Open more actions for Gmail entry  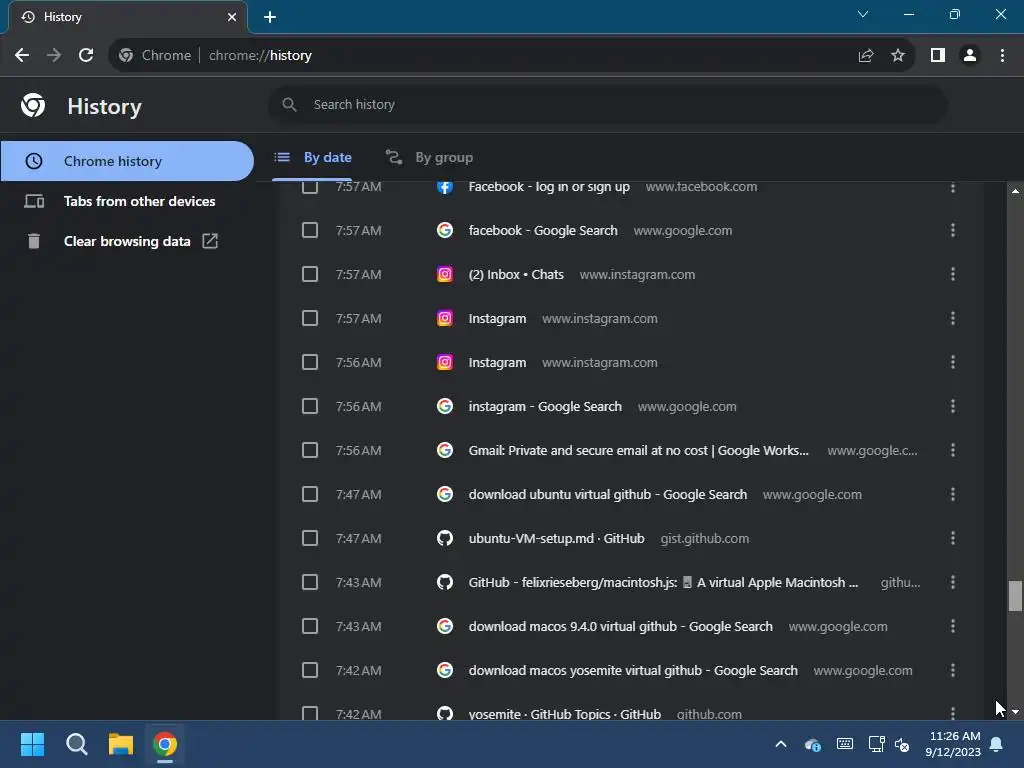tap(953, 450)
